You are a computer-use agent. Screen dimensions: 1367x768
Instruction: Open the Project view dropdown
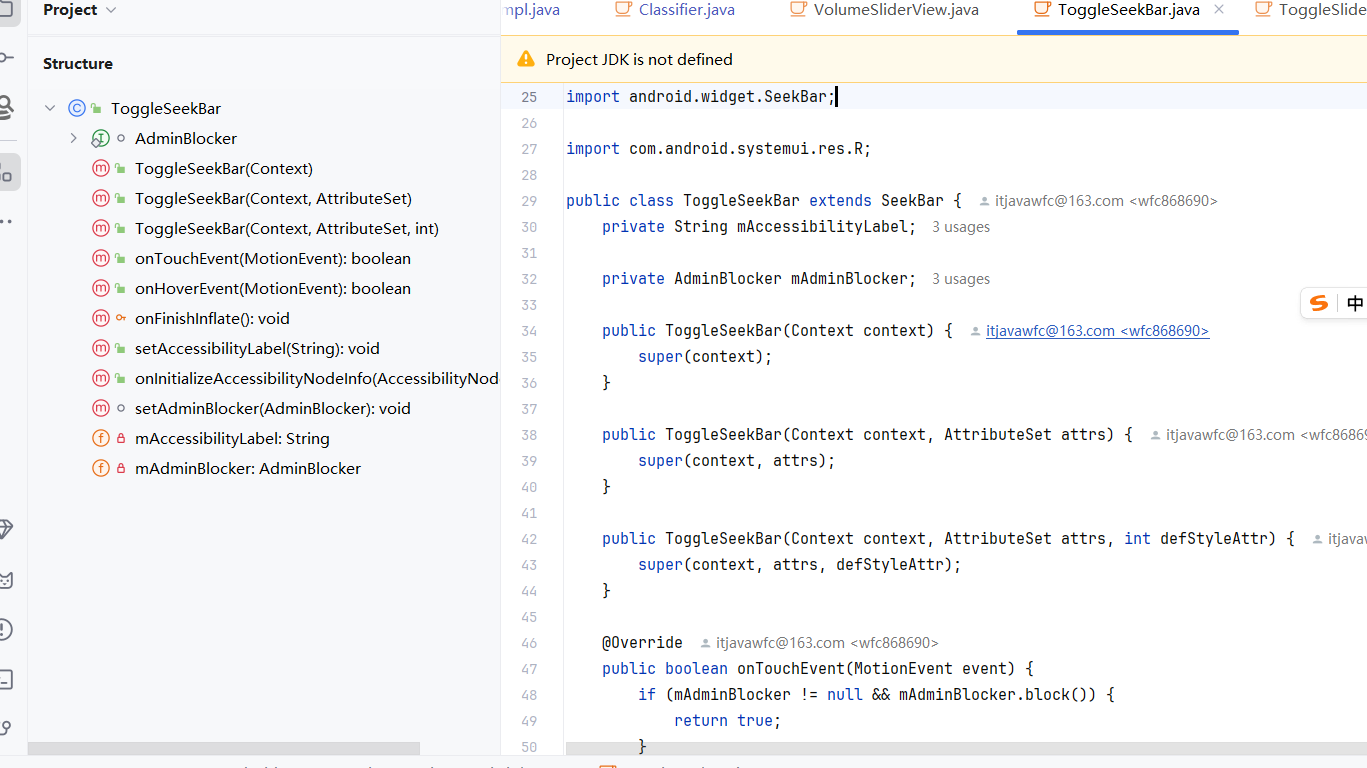[80, 10]
